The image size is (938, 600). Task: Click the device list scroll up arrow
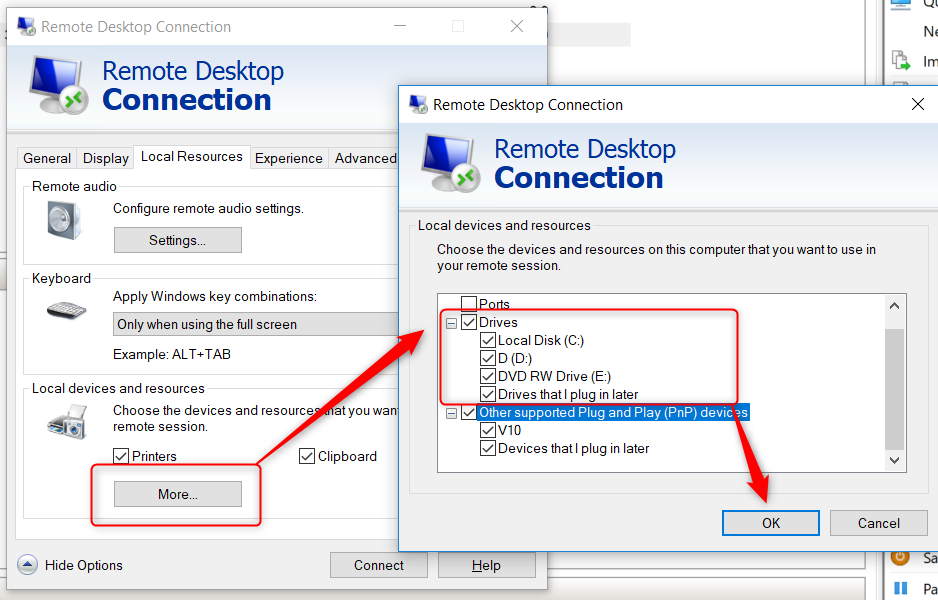point(894,306)
